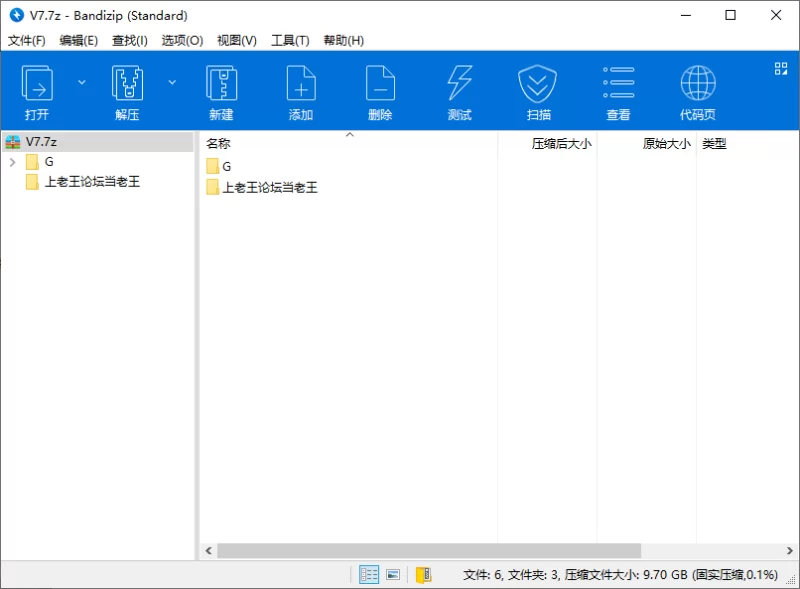
Task: Click the horizontal scrollbar thumb
Action: pyautogui.click(x=429, y=551)
